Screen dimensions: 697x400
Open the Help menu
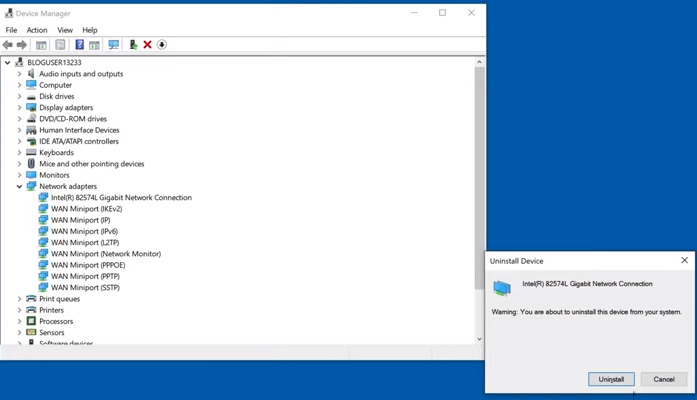pos(90,30)
